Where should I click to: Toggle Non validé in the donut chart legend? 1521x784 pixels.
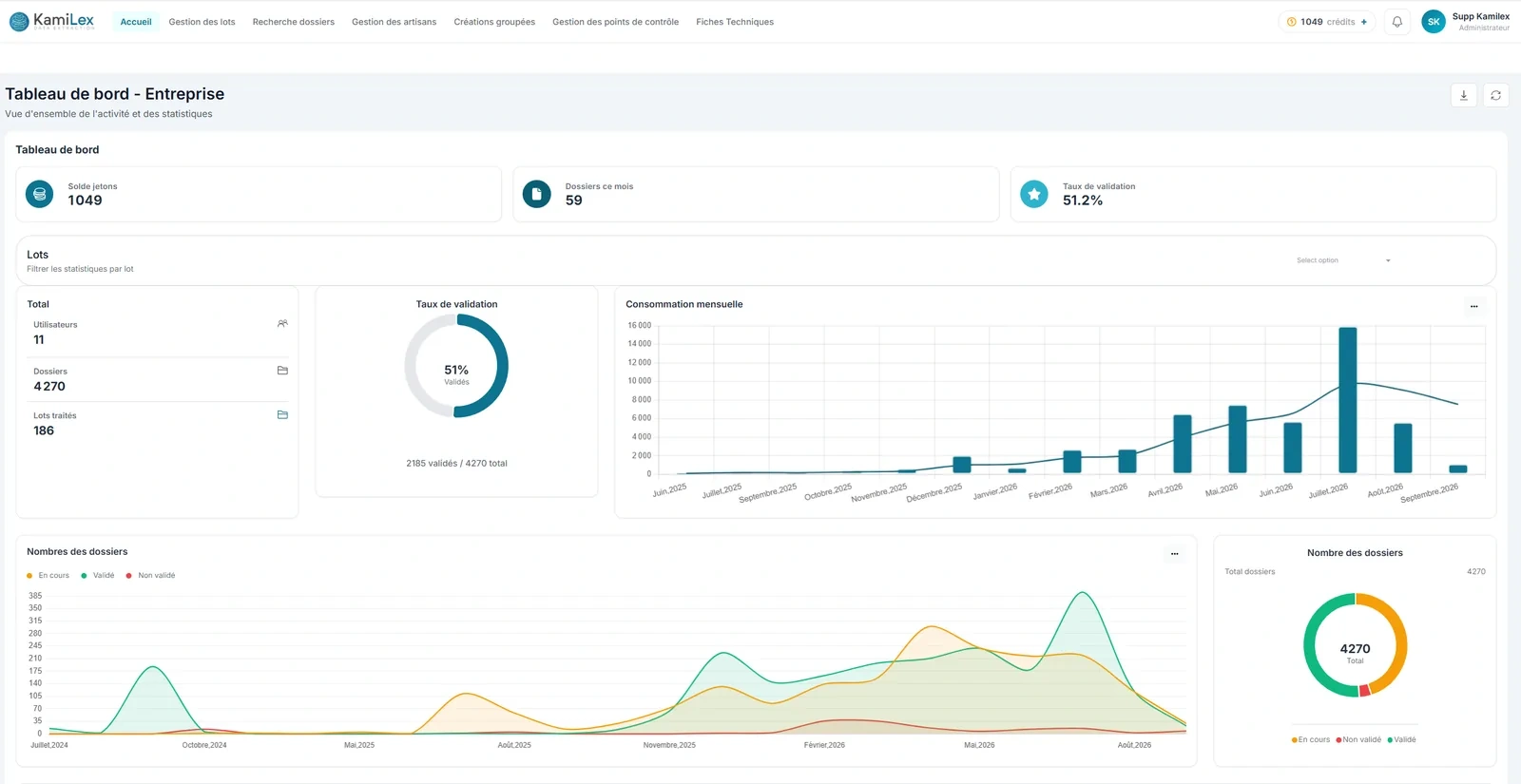[1358, 739]
